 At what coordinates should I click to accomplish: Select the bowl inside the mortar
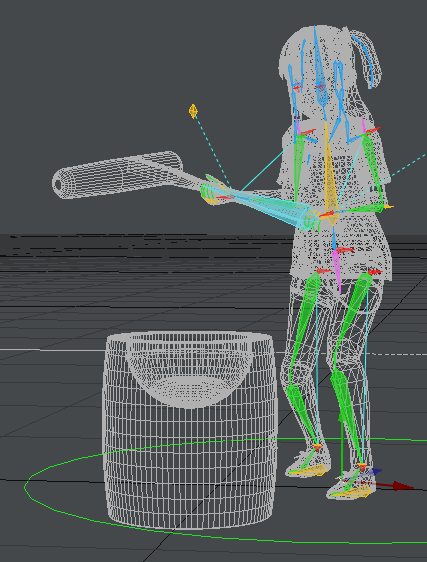[189, 370]
